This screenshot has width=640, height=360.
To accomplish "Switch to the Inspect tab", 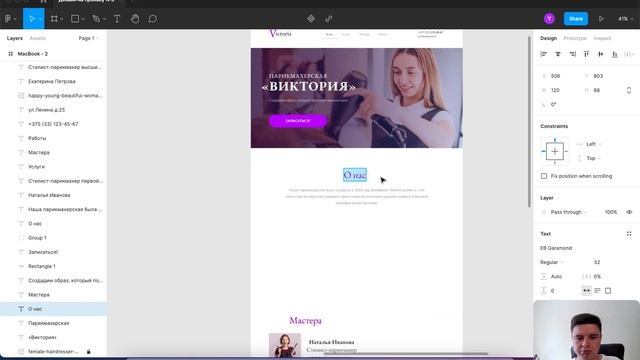I will (602, 38).
